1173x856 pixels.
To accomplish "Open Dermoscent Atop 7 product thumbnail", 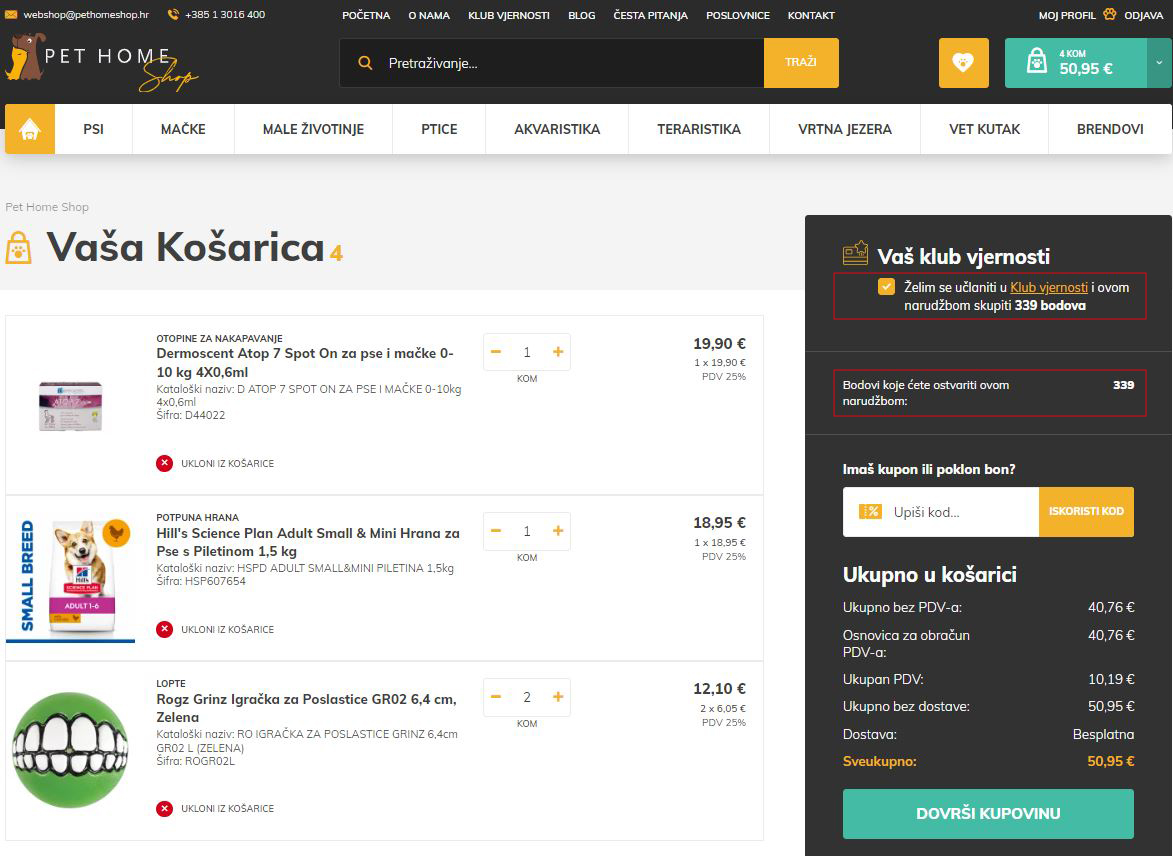I will tap(70, 406).
